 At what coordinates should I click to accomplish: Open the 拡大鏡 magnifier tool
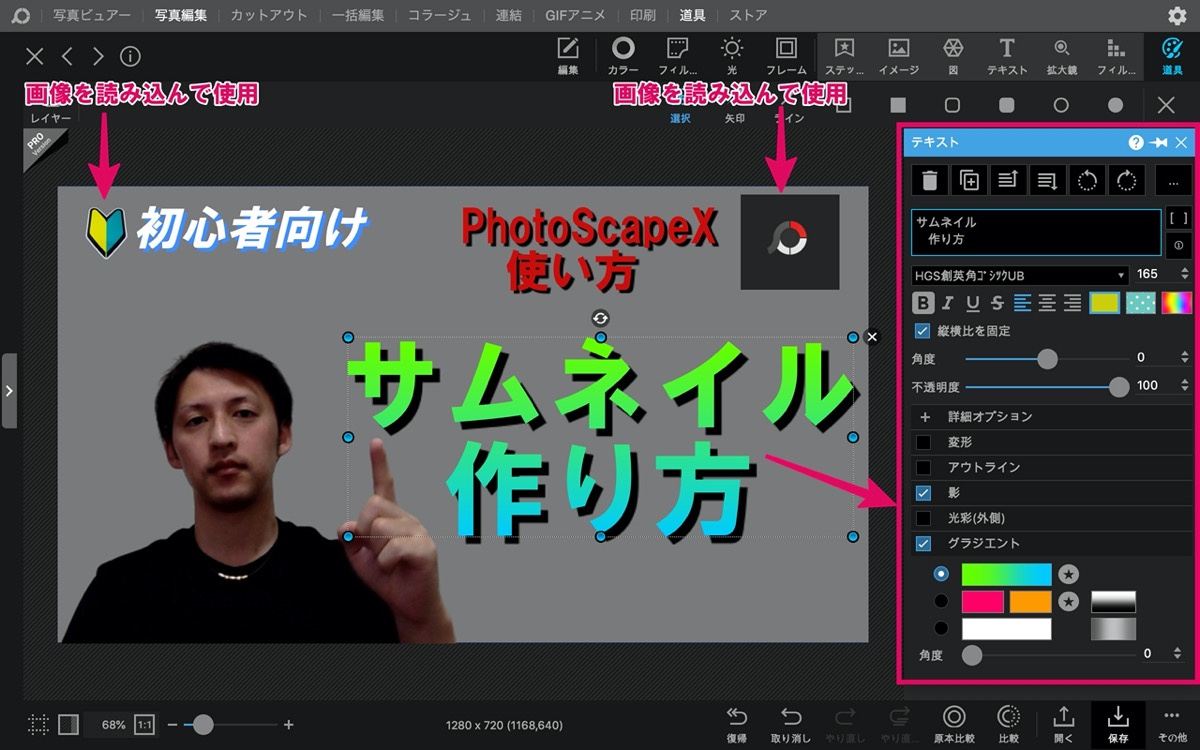(1061, 56)
